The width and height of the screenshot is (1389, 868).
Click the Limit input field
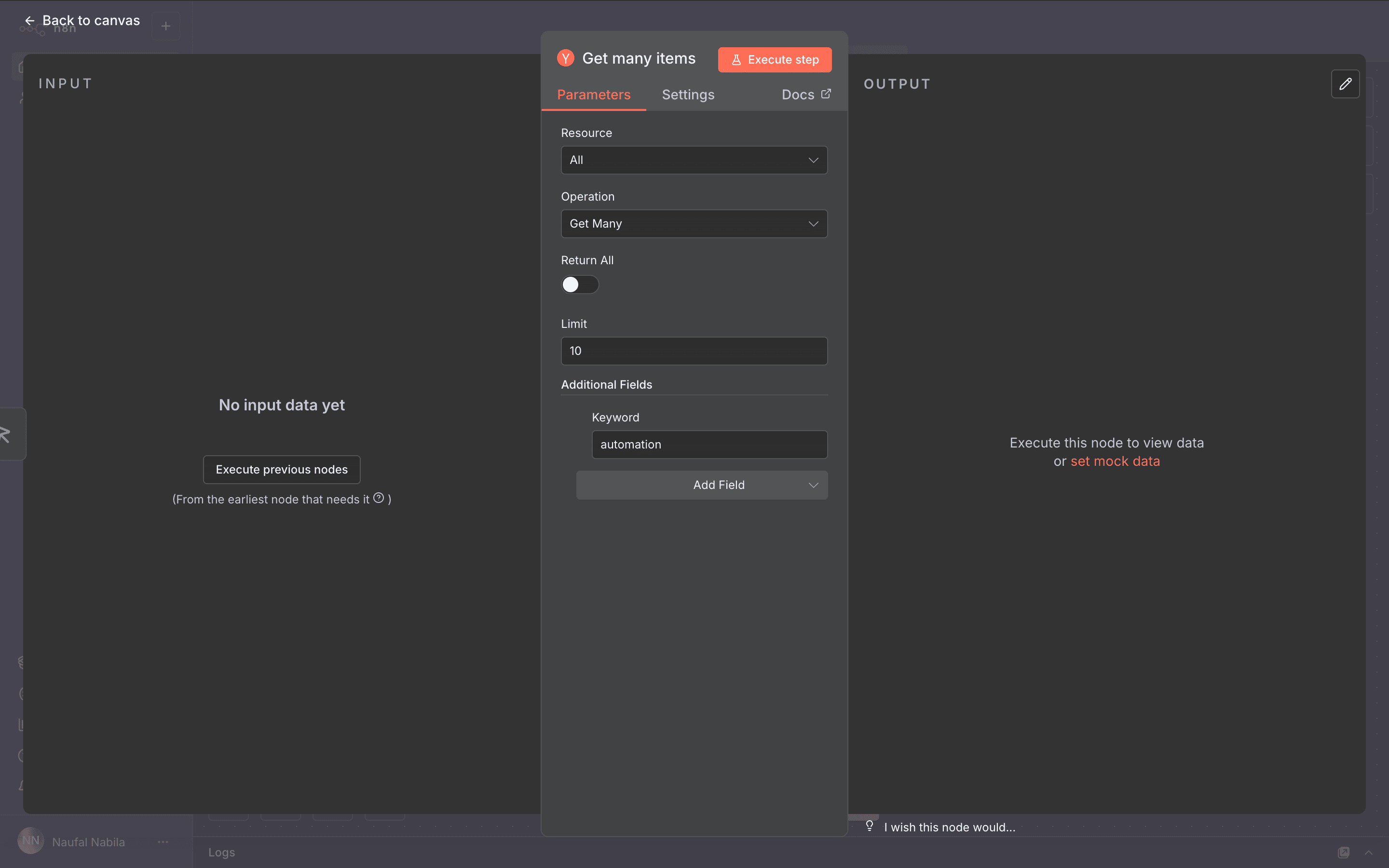694,351
